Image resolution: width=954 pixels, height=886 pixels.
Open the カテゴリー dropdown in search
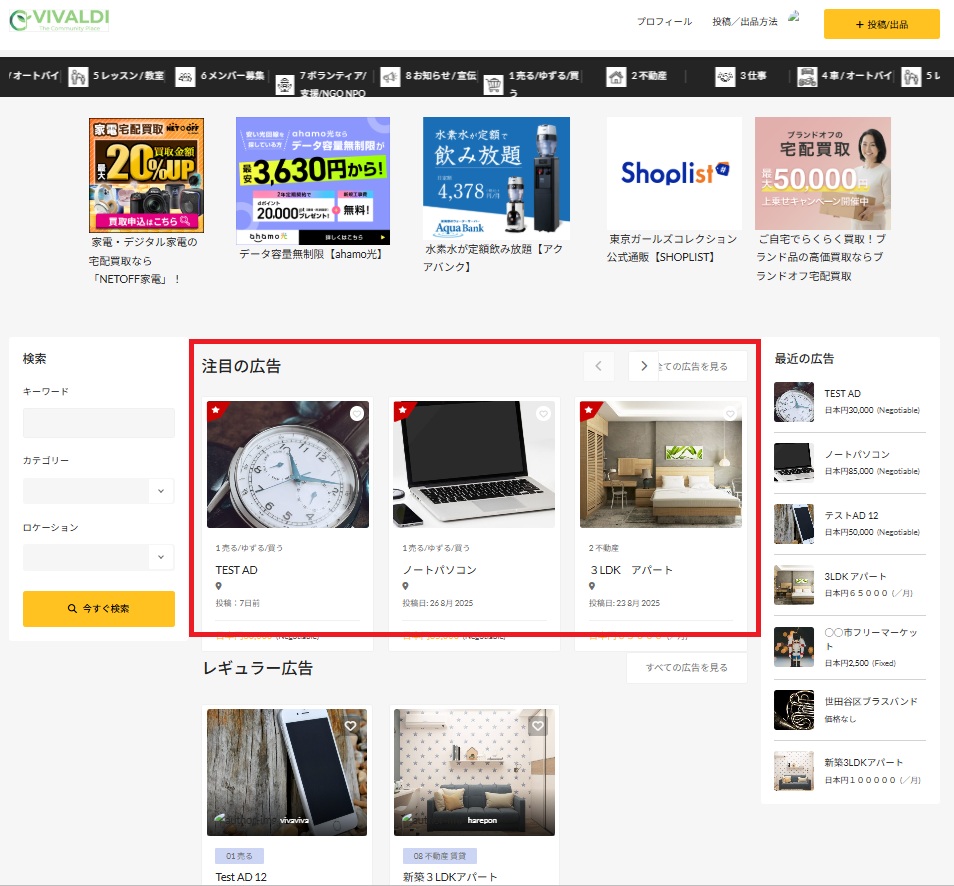tap(98, 491)
